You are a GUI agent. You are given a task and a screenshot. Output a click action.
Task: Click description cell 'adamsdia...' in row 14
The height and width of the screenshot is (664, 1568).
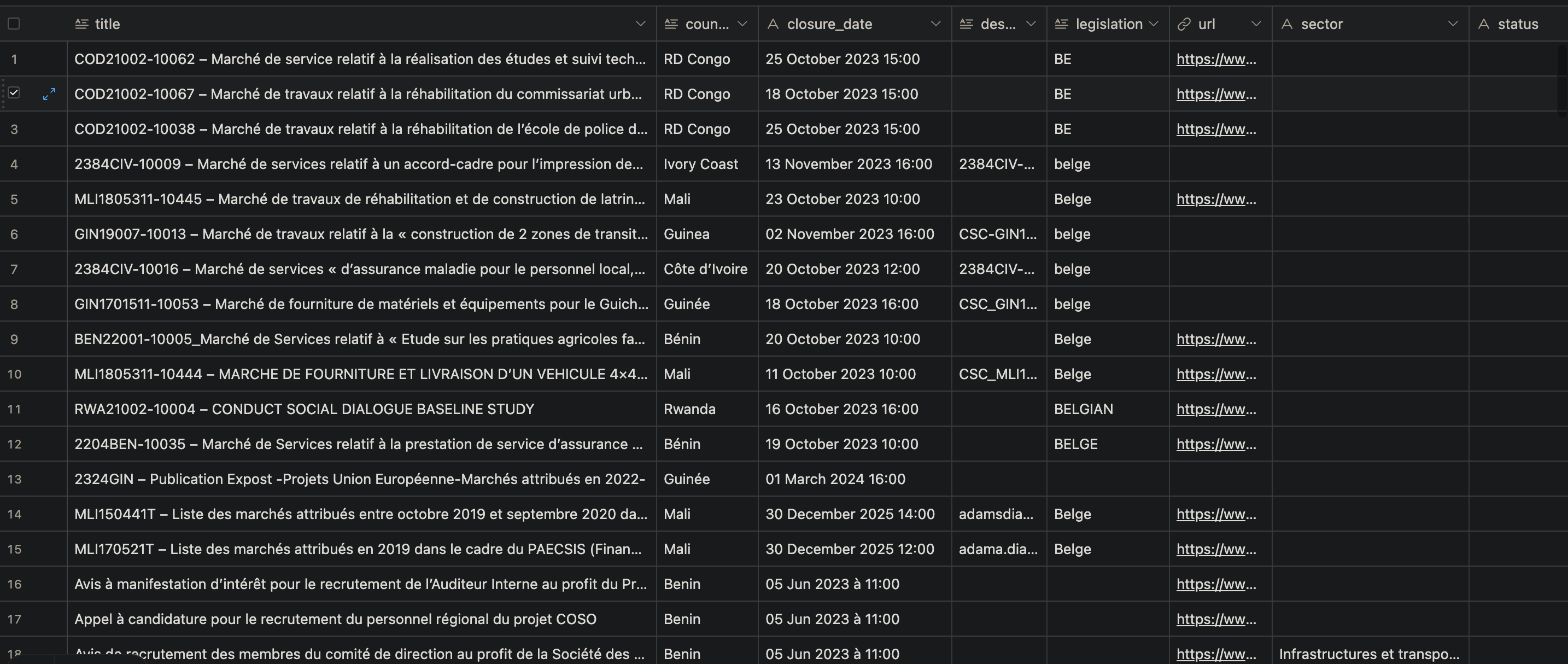click(999, 514)
